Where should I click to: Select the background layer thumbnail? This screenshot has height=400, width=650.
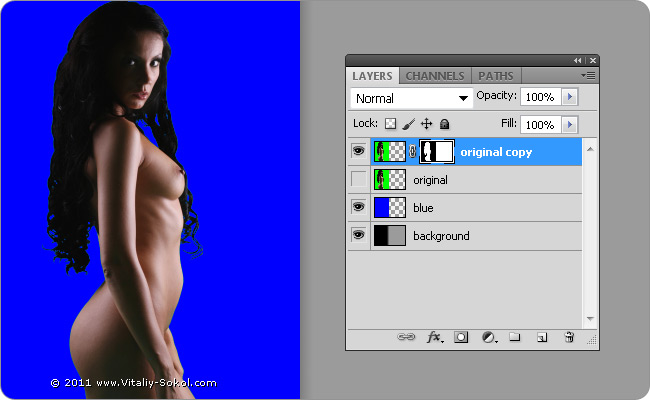click(x=390, y=235)
